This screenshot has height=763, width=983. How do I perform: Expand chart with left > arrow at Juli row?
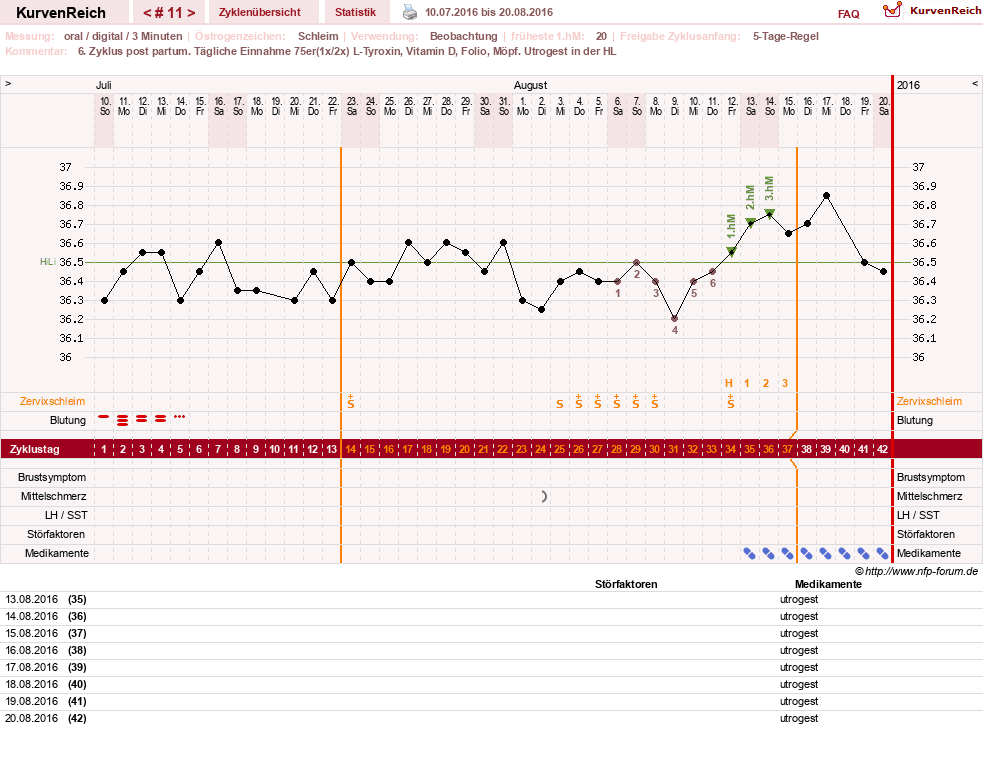click(x=8, y=83)
